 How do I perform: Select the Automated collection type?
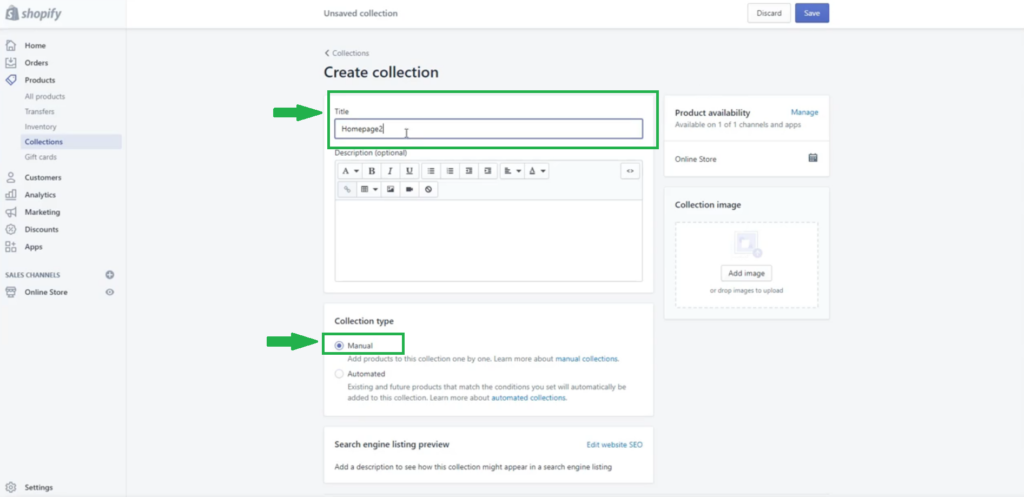coord(339,374)
